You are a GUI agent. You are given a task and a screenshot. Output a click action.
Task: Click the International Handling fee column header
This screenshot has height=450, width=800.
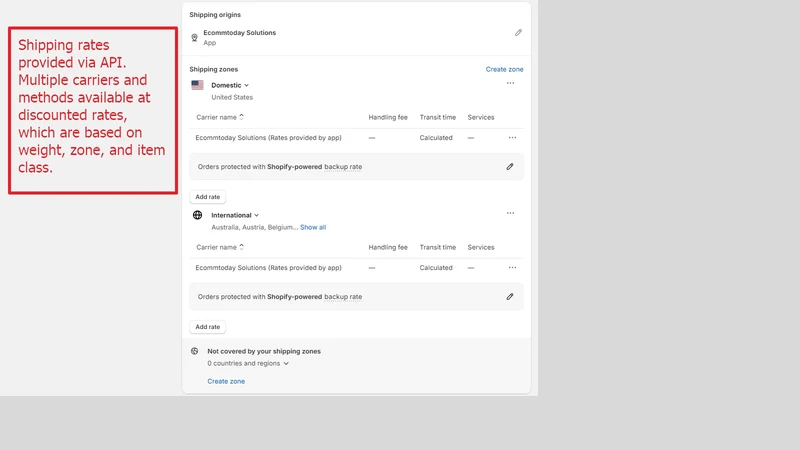pyautogui.click(x=388, y=247)
